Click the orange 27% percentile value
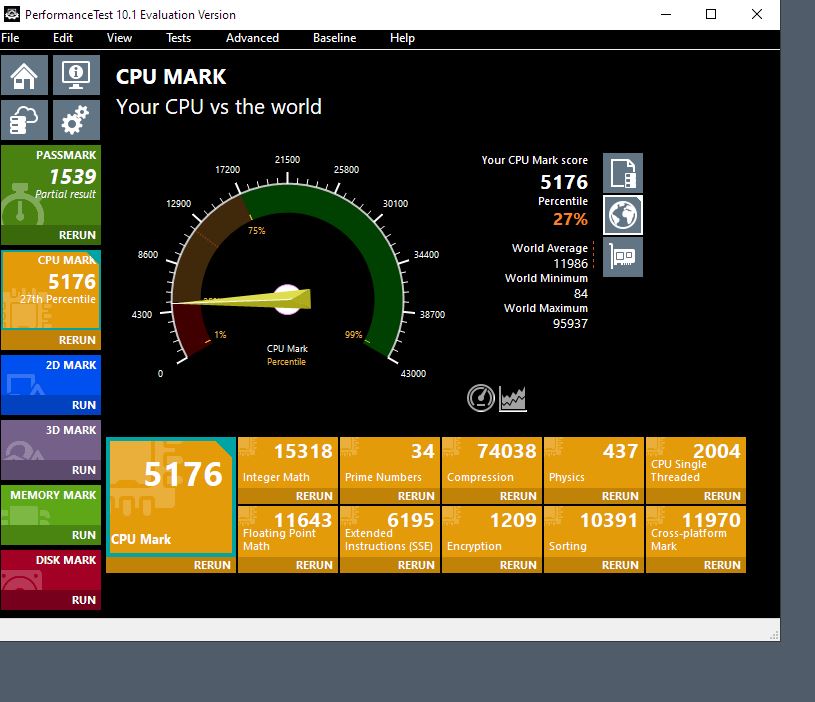815x702 pixels. [570, 219]
